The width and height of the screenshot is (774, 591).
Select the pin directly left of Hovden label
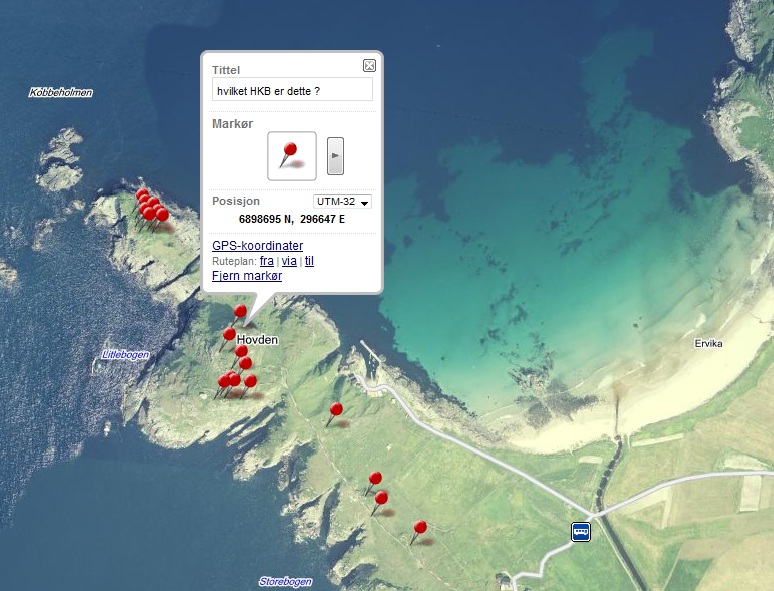click(x=229, y=335)
